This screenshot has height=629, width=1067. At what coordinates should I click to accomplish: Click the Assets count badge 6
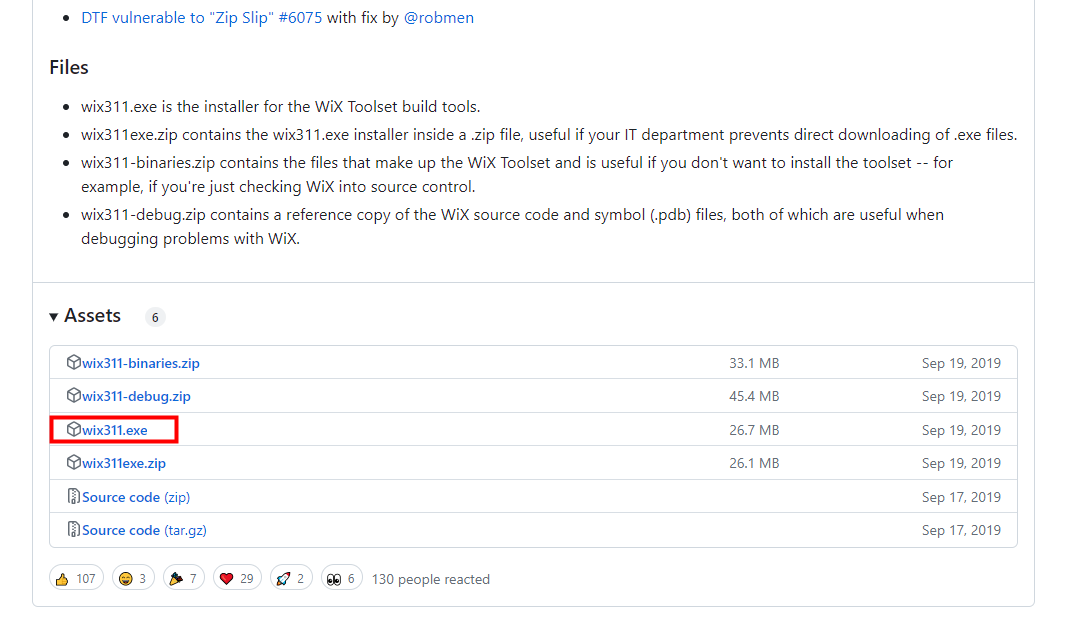pos(155,317)
